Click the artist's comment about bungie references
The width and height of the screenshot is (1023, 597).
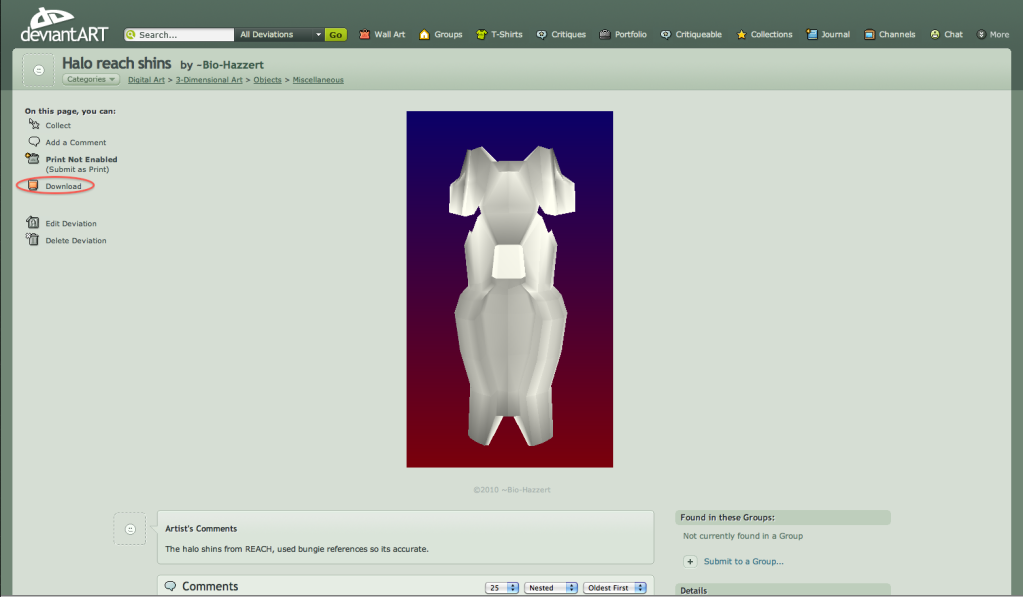click(x=296, y=549)
